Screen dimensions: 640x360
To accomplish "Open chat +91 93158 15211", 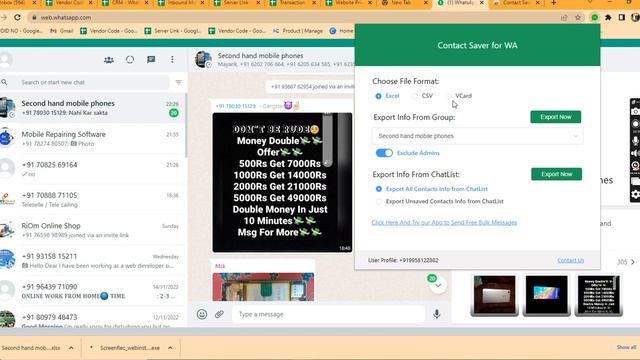I will [93, 260].
